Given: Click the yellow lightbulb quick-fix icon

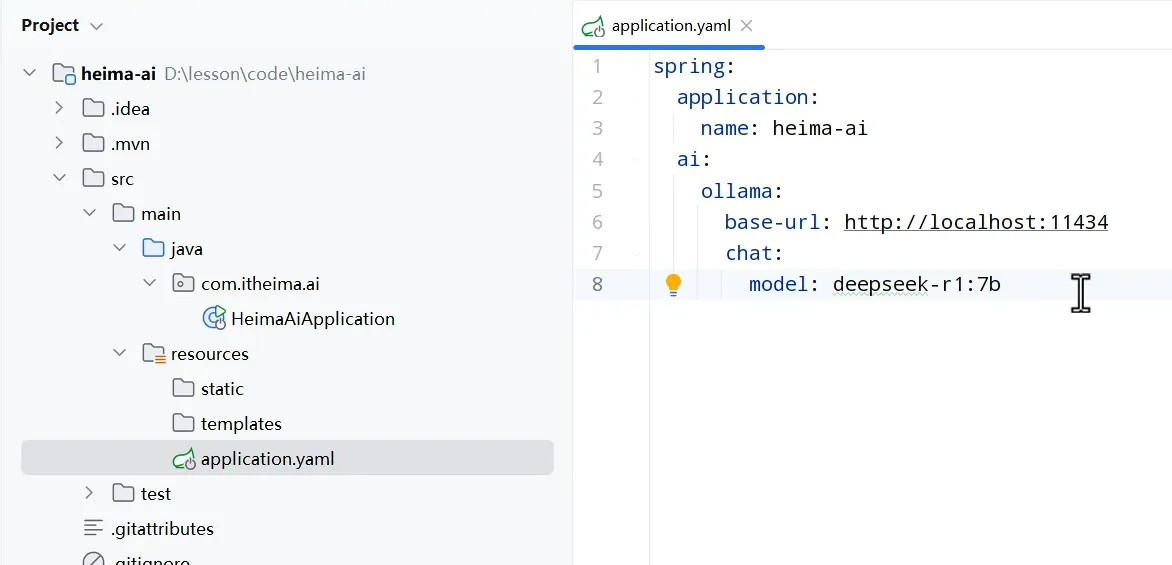Looking at the screenshot, I should (673, 285).
